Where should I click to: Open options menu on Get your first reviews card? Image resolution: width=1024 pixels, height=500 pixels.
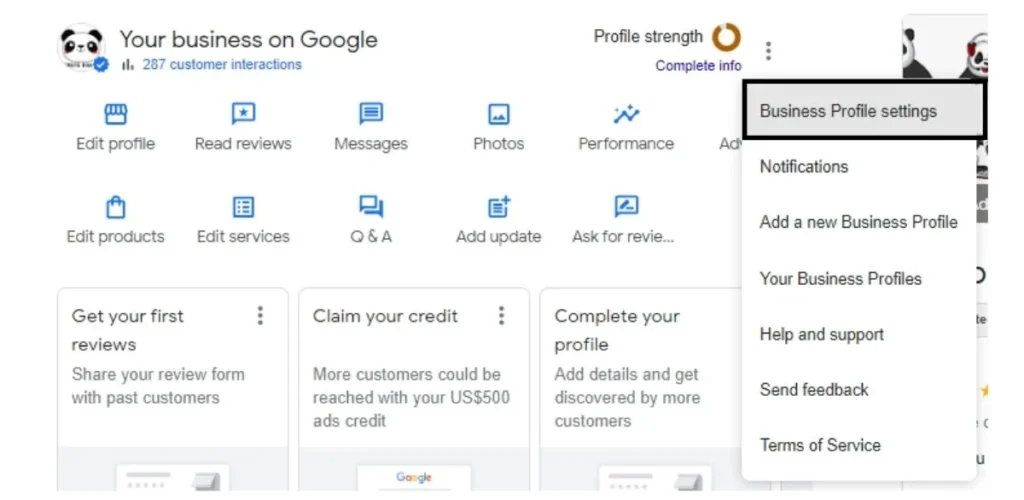tap(260, 315)
